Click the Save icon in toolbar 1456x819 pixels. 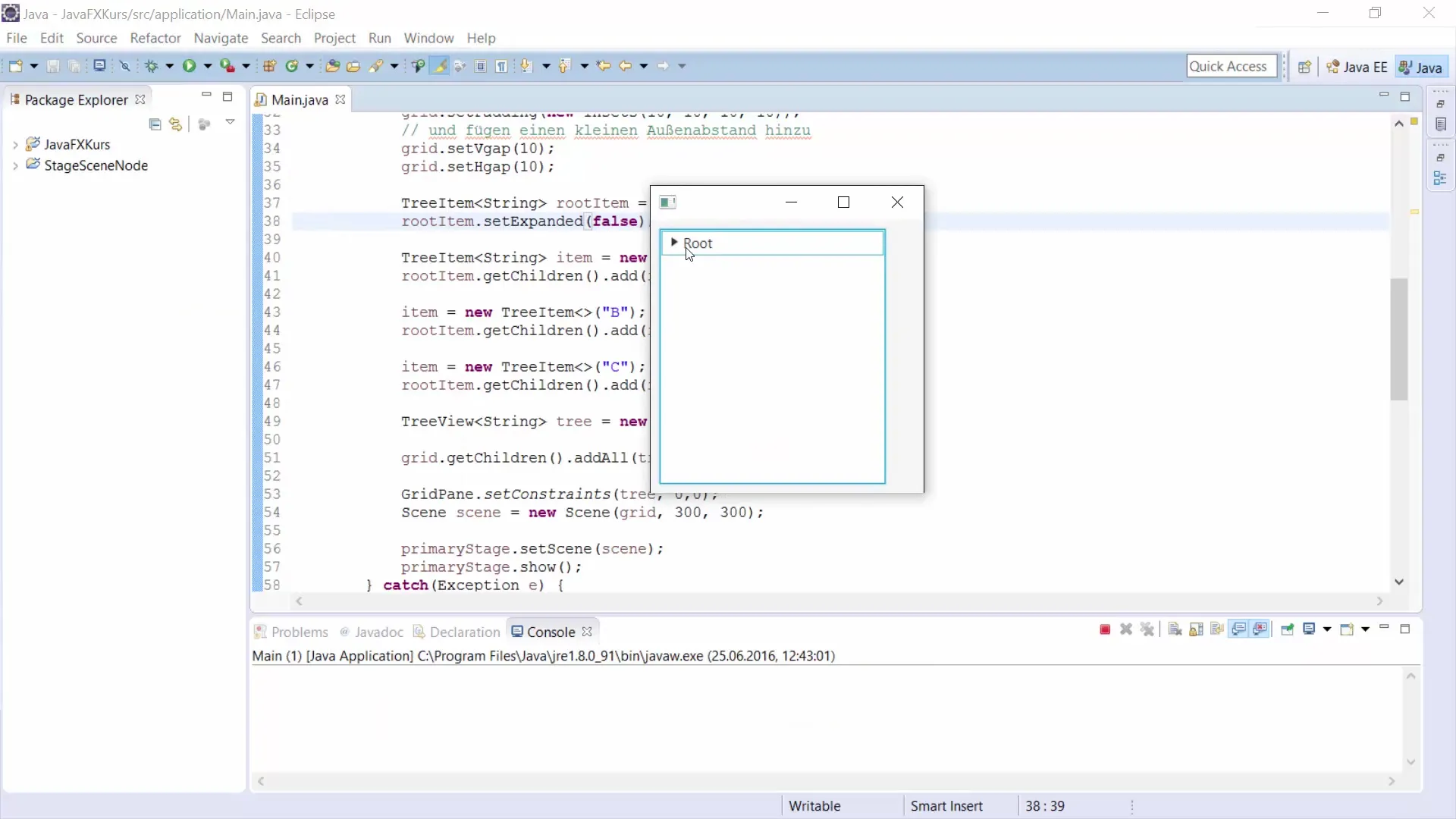pos(53,66)
